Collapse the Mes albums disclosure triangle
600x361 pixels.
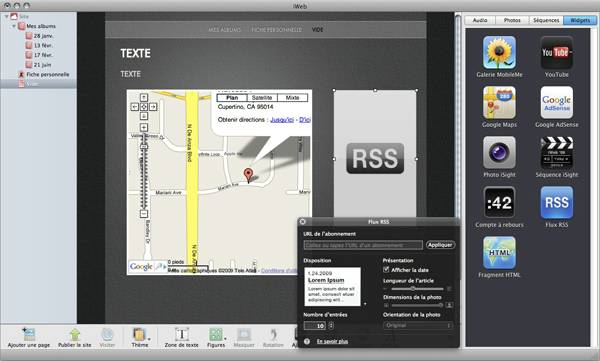click(14, 26)
